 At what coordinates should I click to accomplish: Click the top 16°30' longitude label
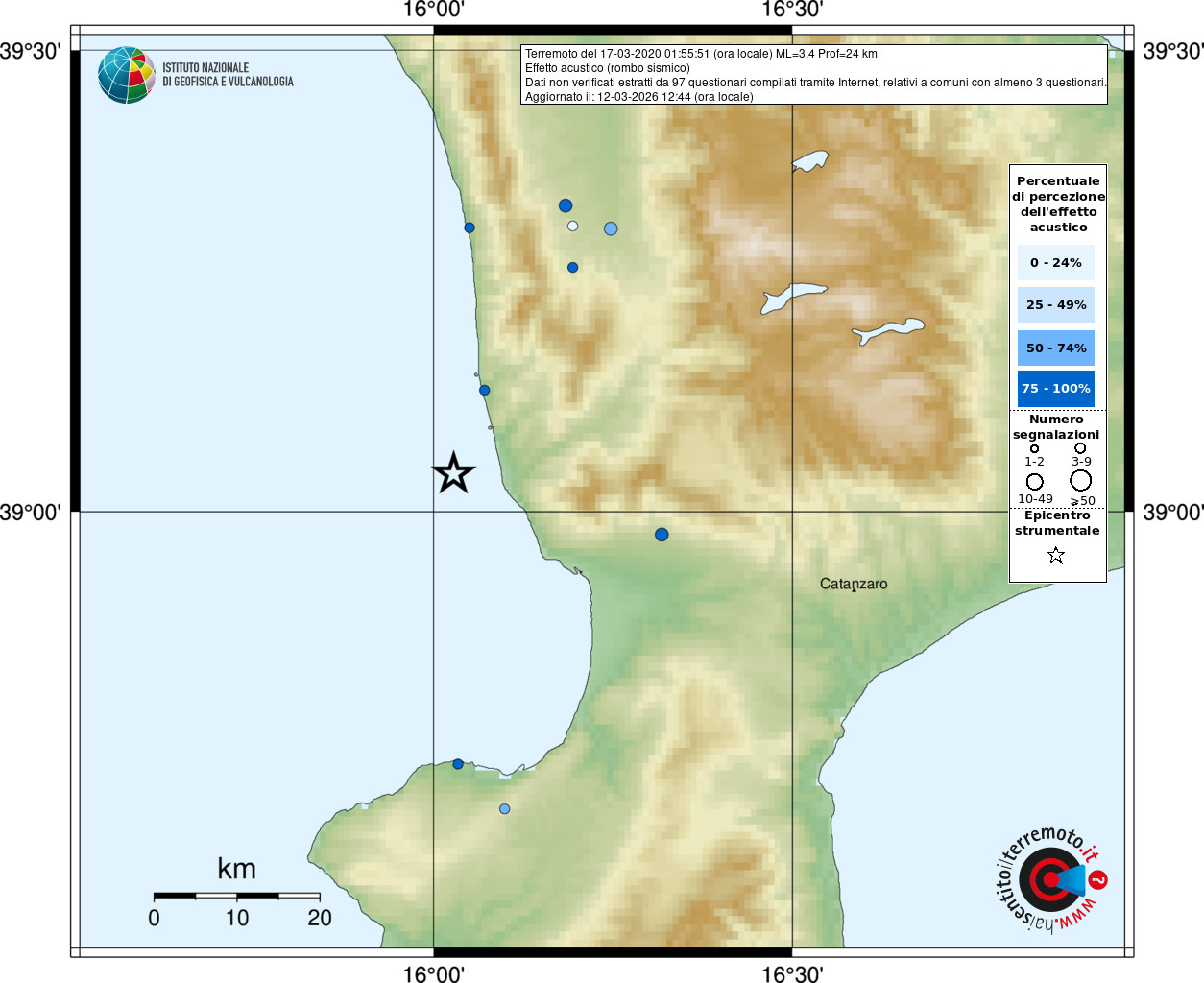792,10
